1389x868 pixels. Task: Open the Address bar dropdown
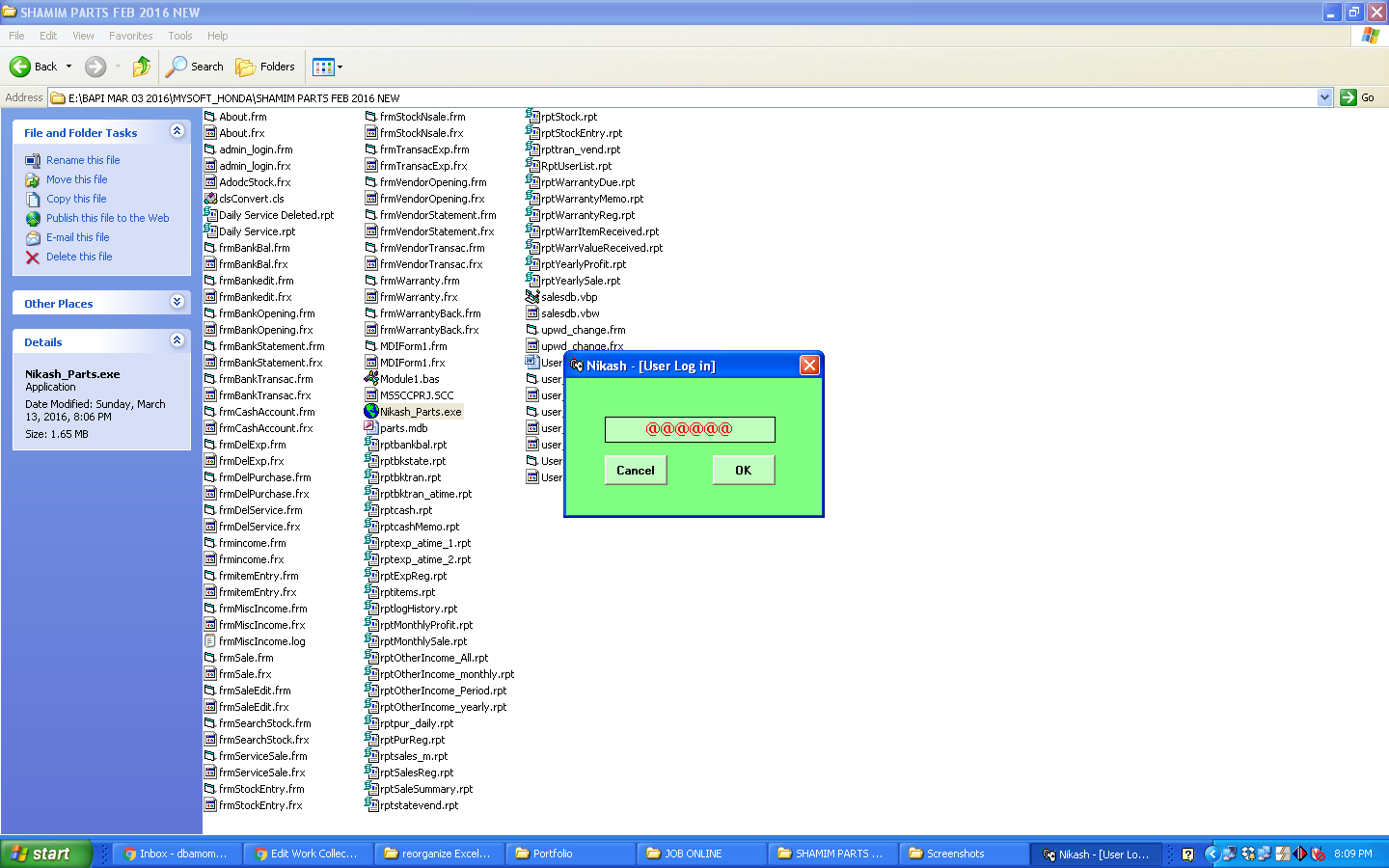pos(1323,97)
